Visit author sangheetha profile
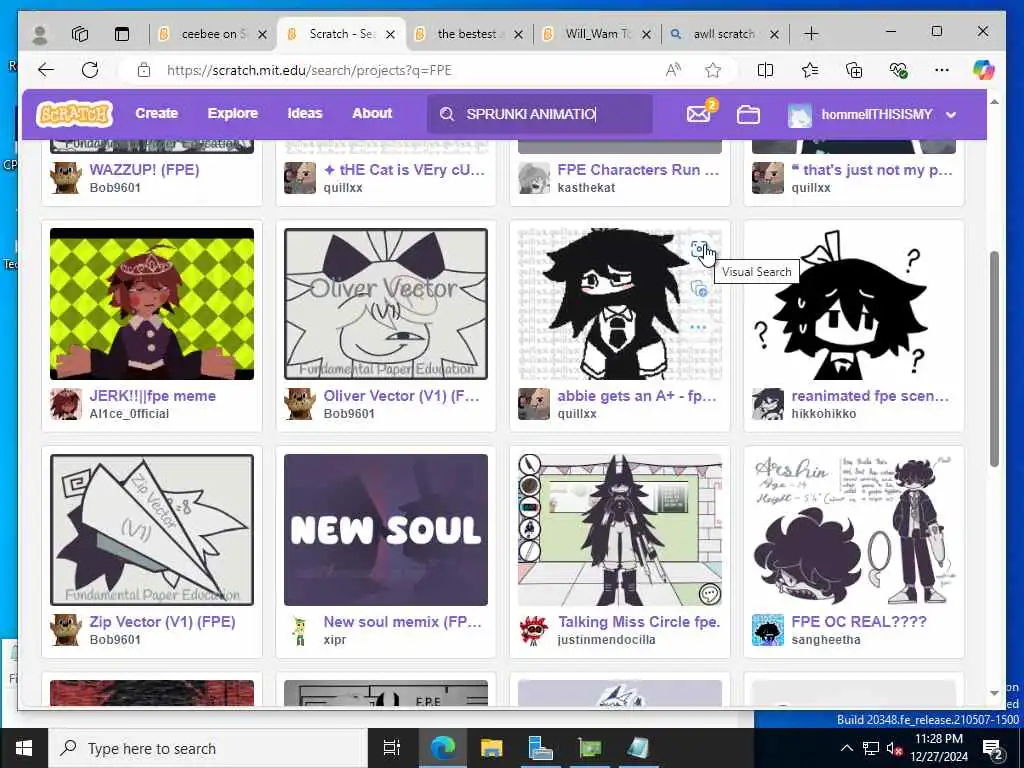 (x=825, y=639)
